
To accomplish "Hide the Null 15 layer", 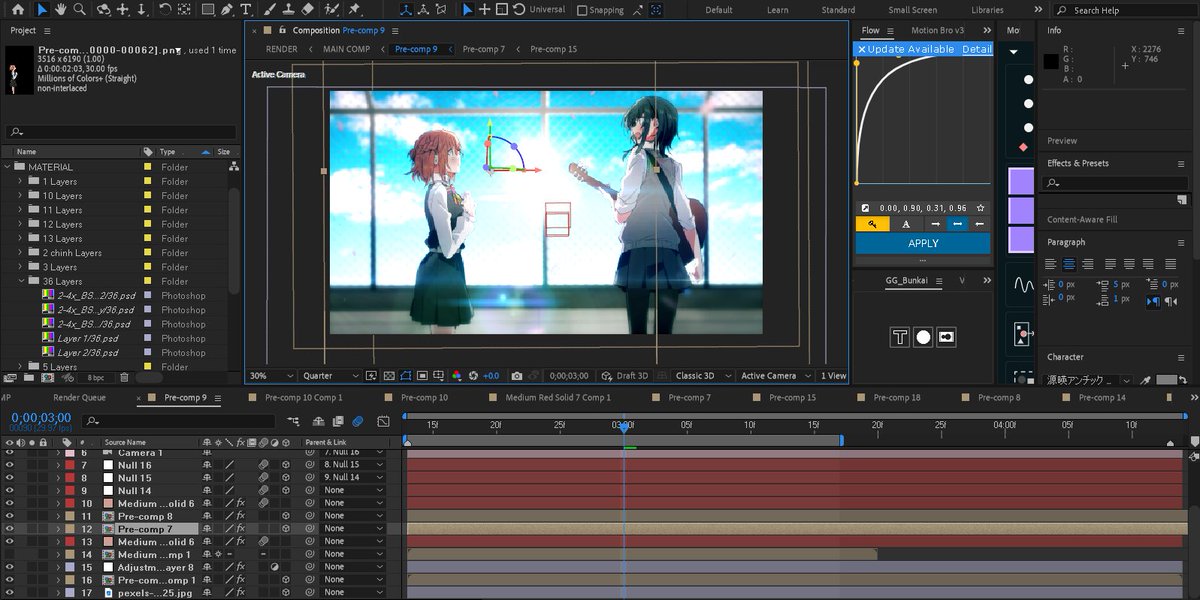I will pos(10,478).
